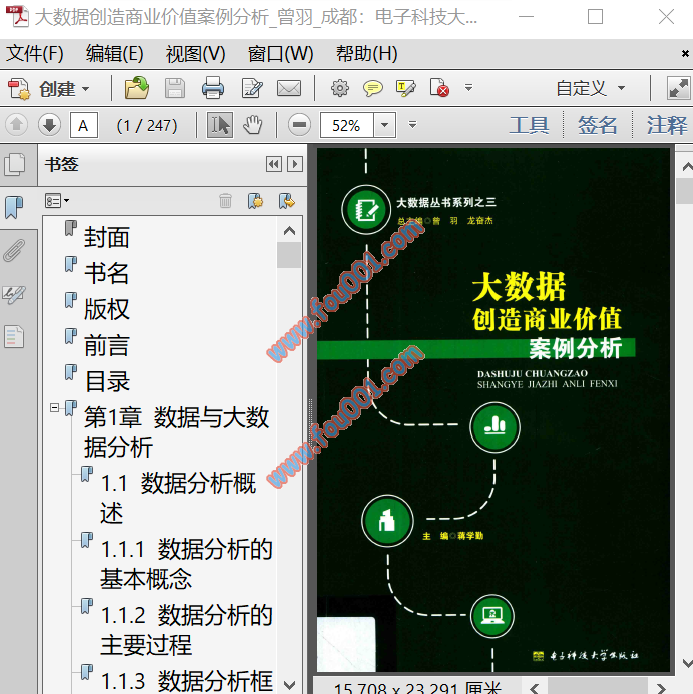Click the Delete page icon in toolbar
Viewport: 693px width, 694px height.
439,88
